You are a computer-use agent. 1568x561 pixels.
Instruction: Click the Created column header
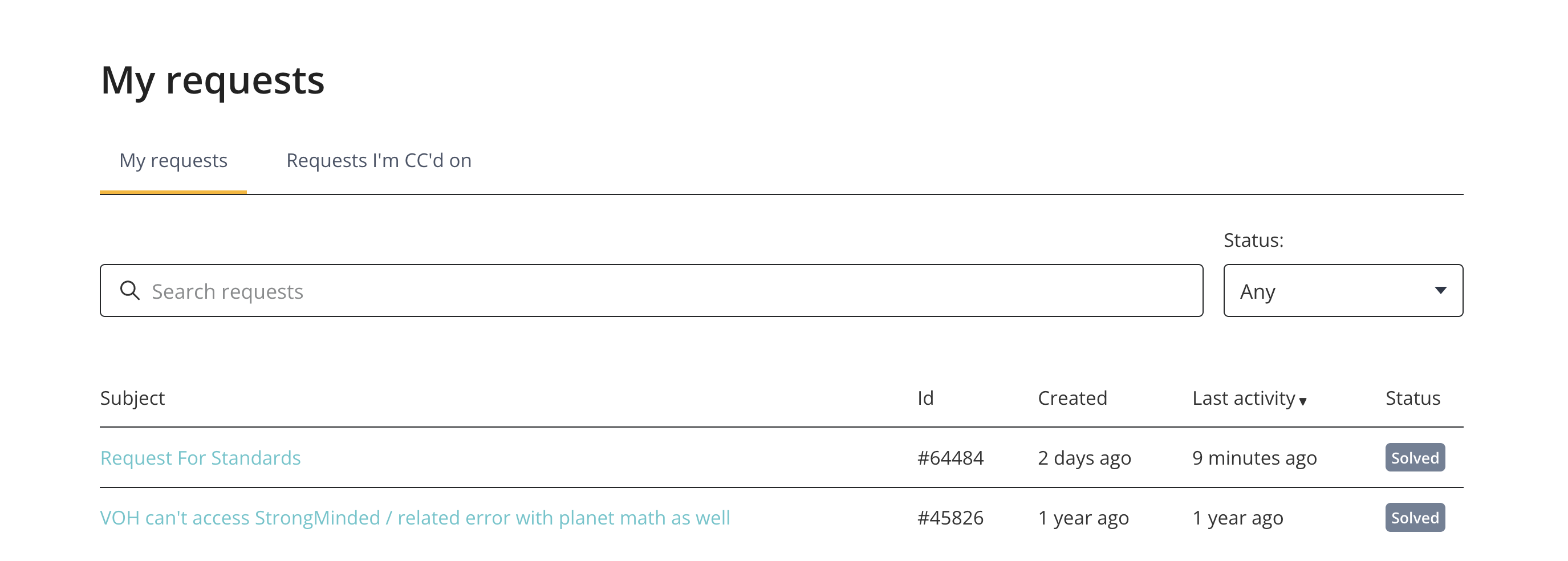coord(1072,398)
